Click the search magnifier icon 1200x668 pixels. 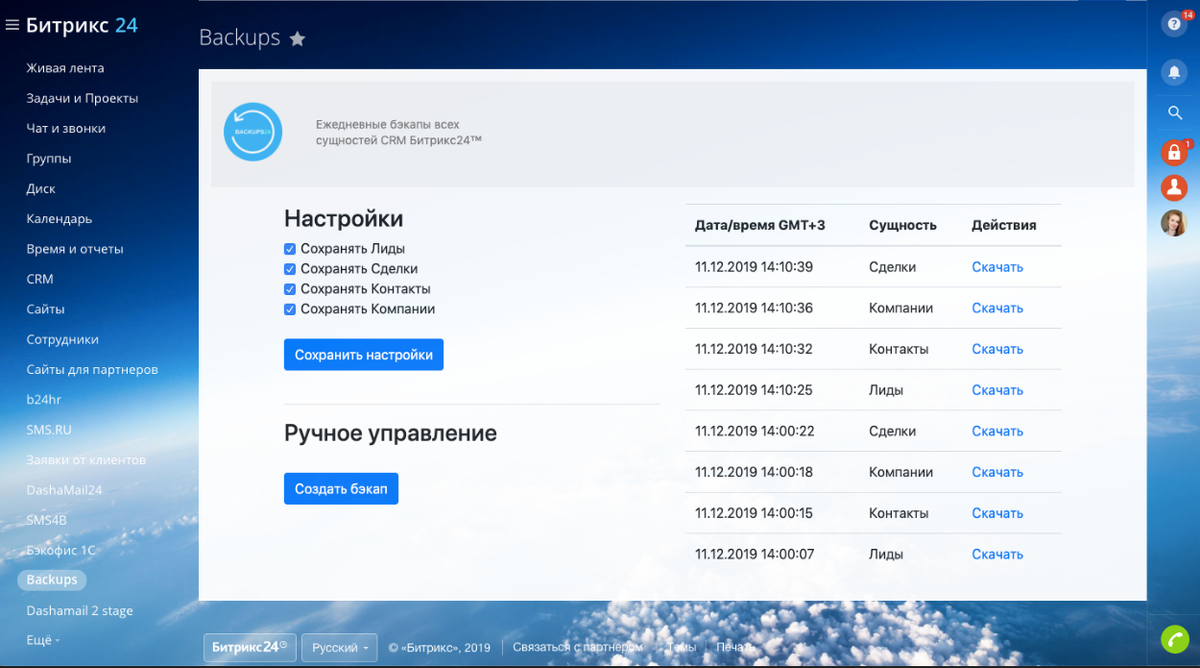[x=1174, y=113]
